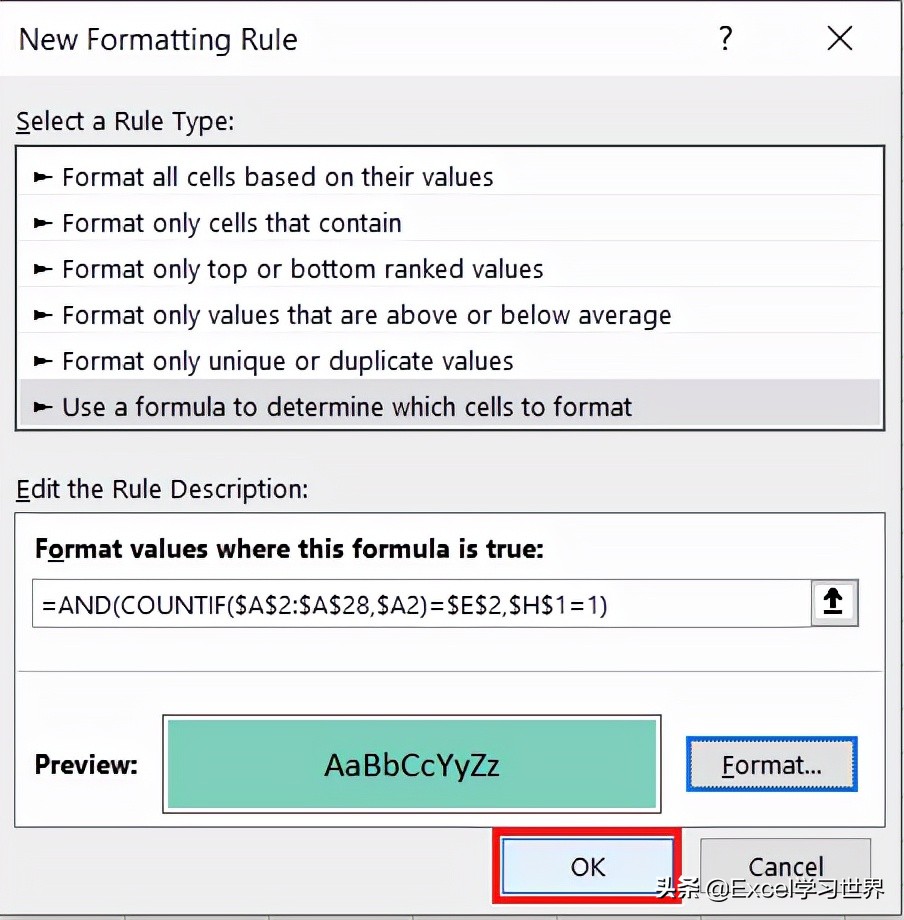The height and width of the screenshot is (920, 904).
Task: Click the green AaBbCcYyZz preview swatch
Action: (411, 765)
